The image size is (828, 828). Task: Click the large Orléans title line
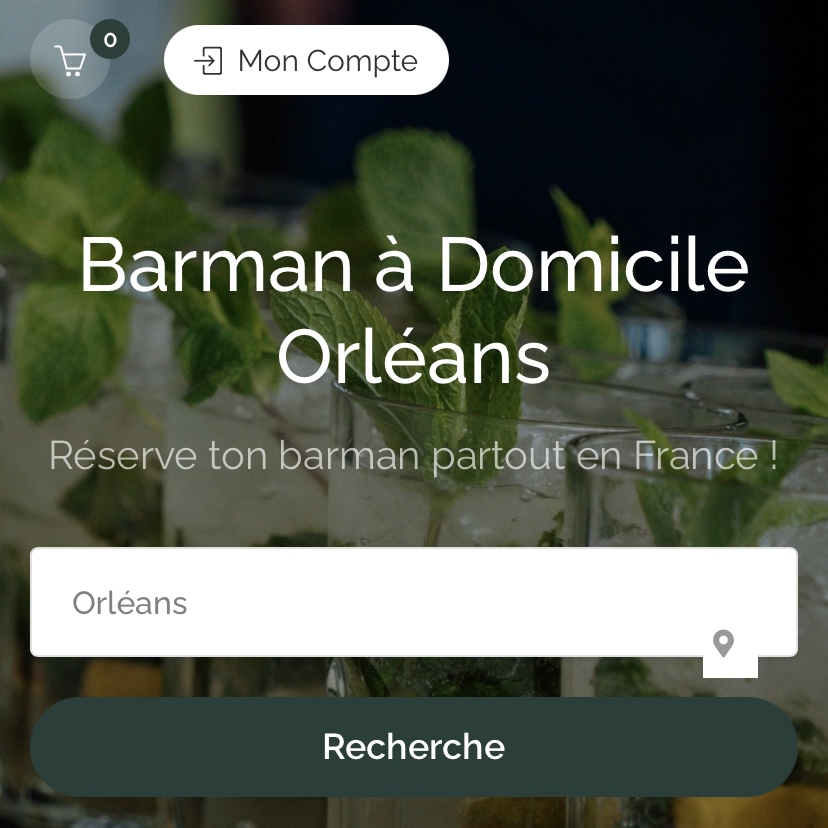413,355
